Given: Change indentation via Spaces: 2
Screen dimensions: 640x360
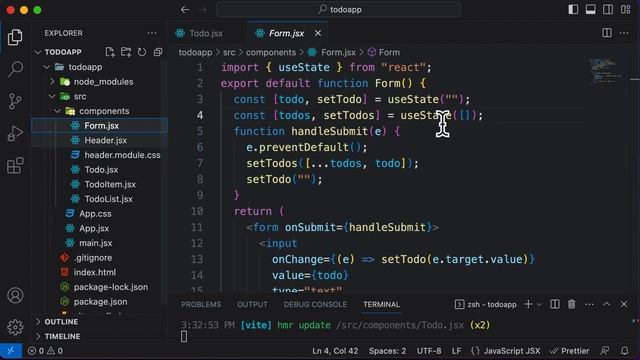Looking at the screenshot, I should coord(387,351).
